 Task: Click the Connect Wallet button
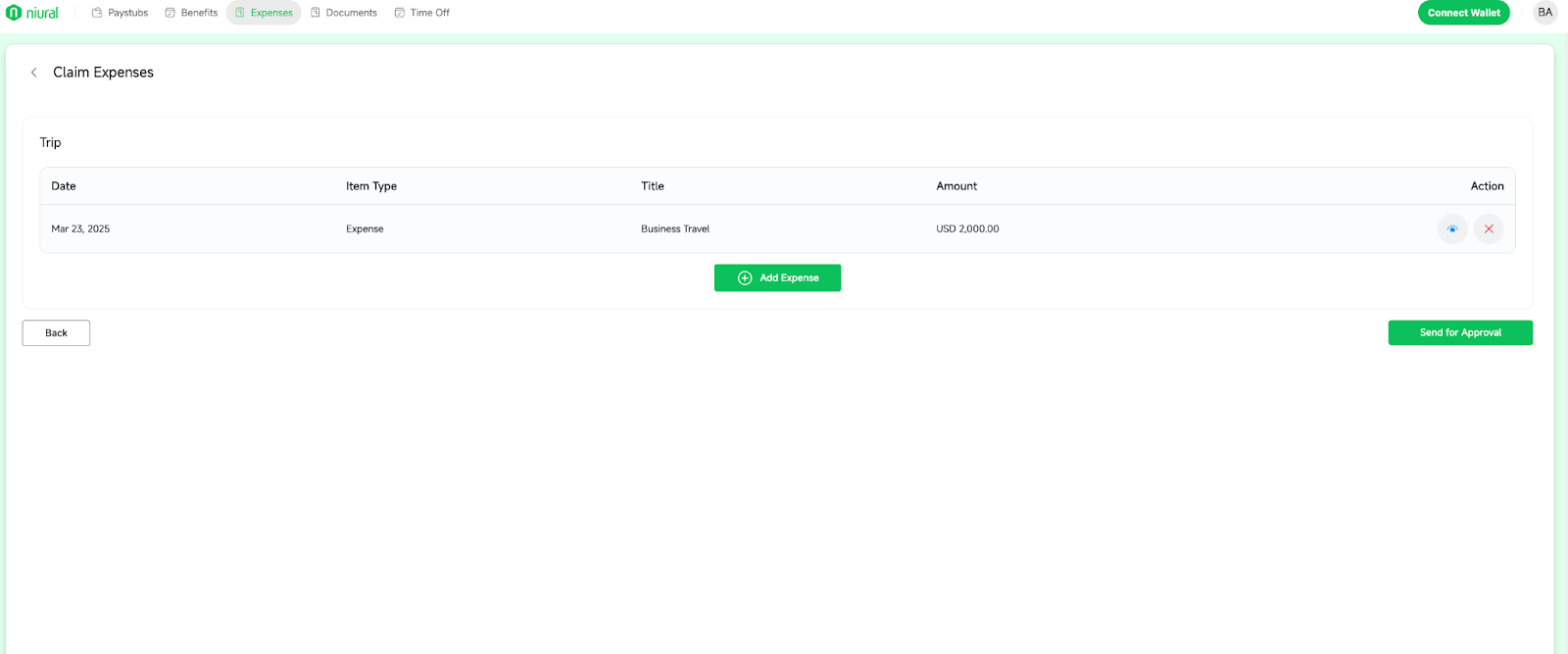coord(1463,13)
